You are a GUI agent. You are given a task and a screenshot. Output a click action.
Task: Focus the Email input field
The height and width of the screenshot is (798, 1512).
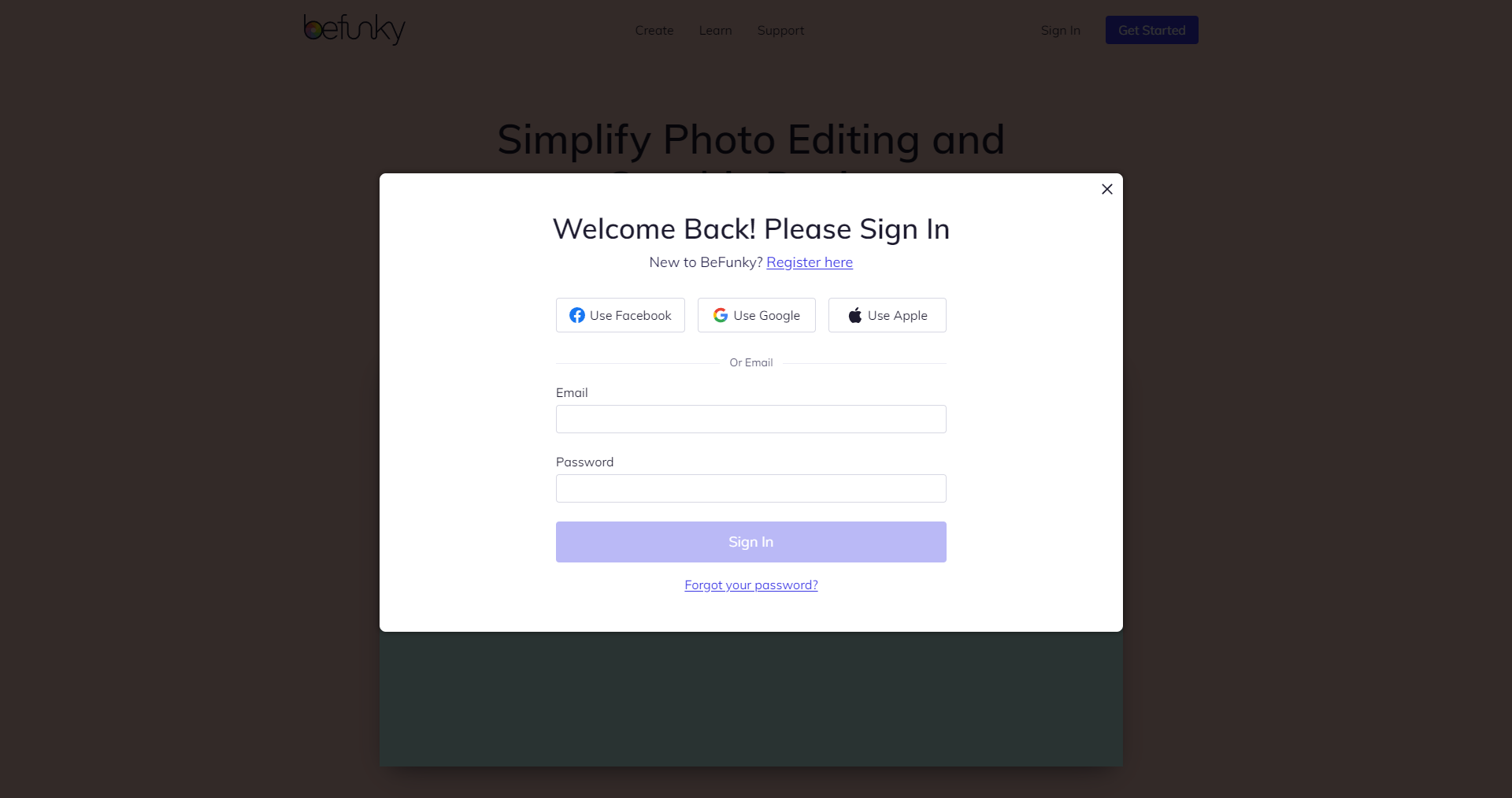[x=751, y=419]
